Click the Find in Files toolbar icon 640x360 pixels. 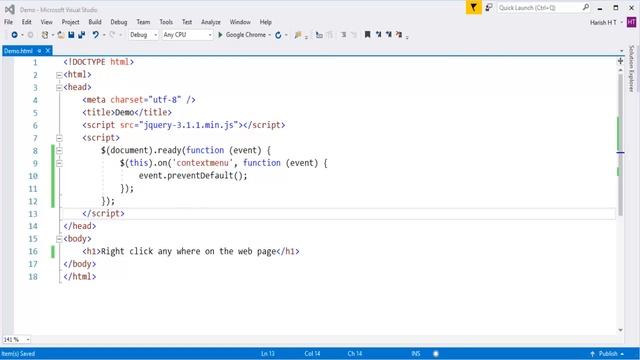pos(298,35)
